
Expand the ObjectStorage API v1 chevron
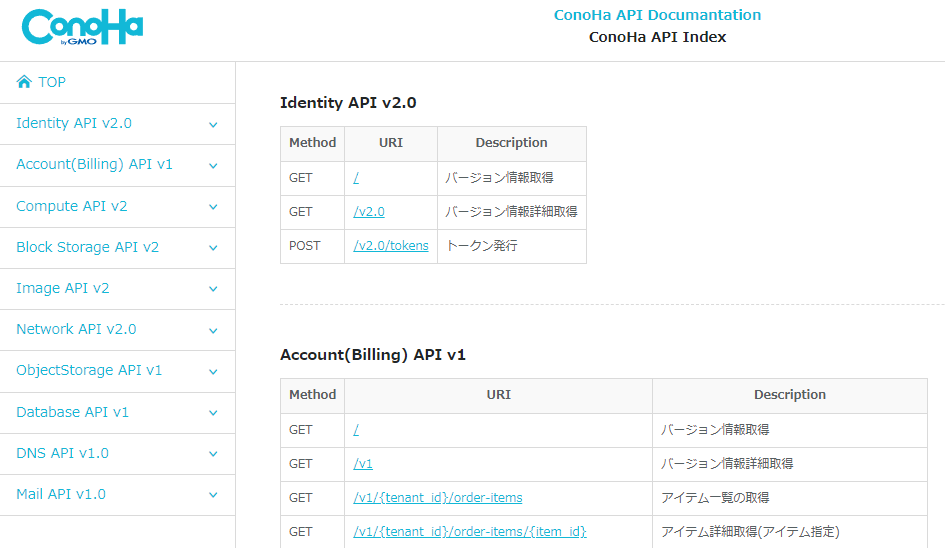coord(213,371)
